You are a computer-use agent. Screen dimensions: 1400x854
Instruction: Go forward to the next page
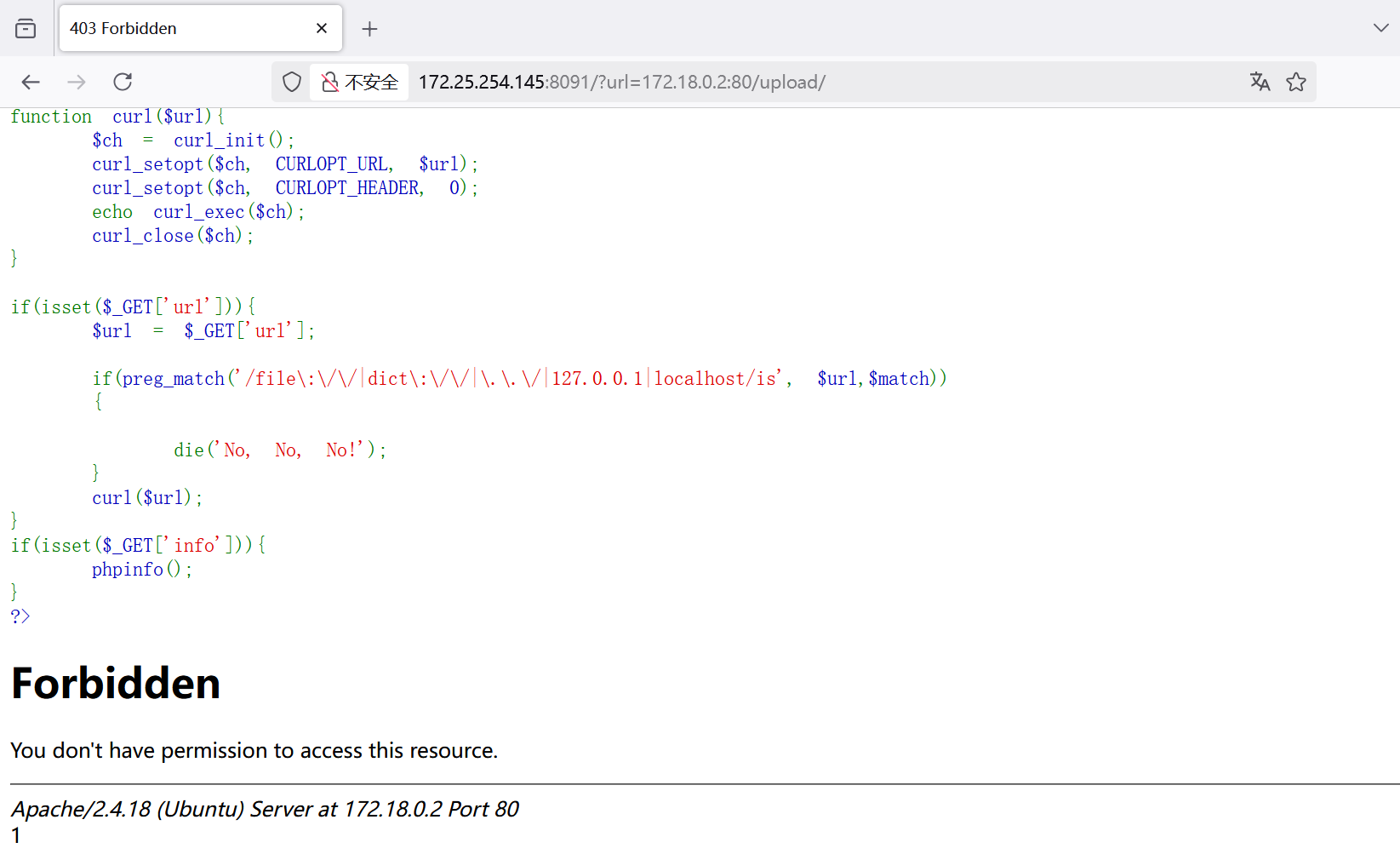(x=77, y=82)
